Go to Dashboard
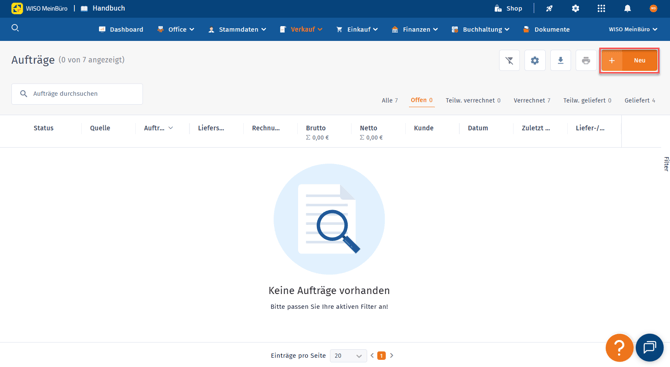 pos(121,29)
